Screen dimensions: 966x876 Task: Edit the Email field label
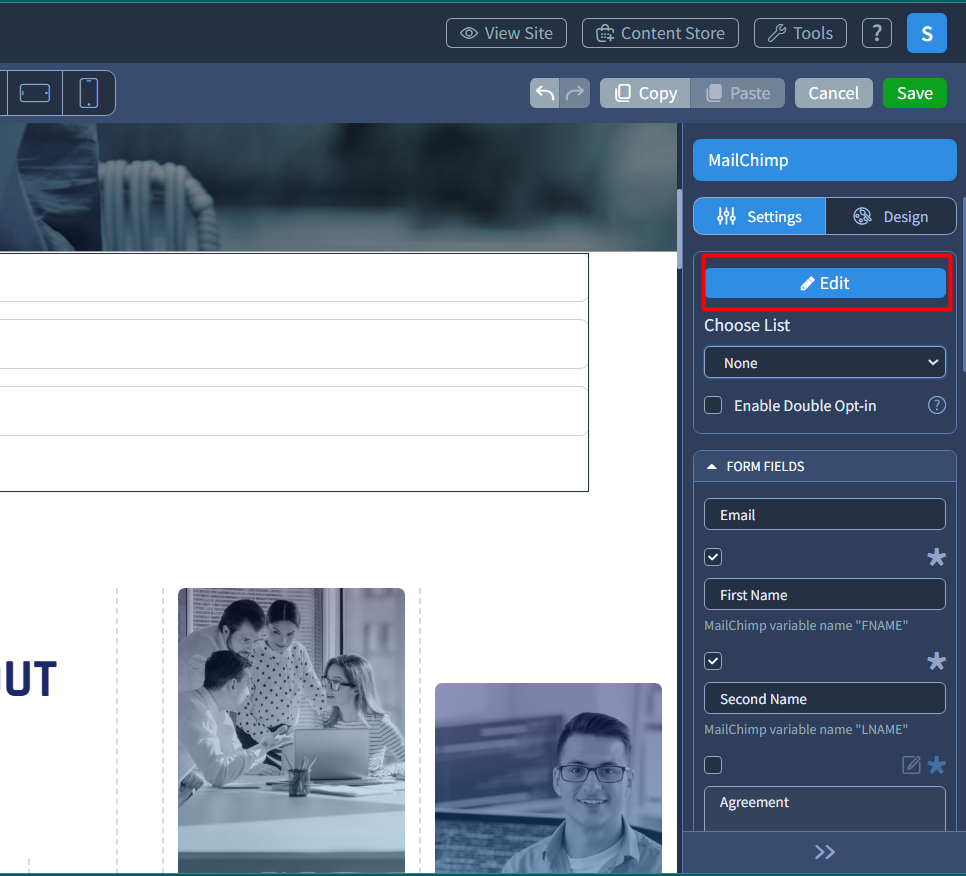pyautogui.click(x=824, y=514)
